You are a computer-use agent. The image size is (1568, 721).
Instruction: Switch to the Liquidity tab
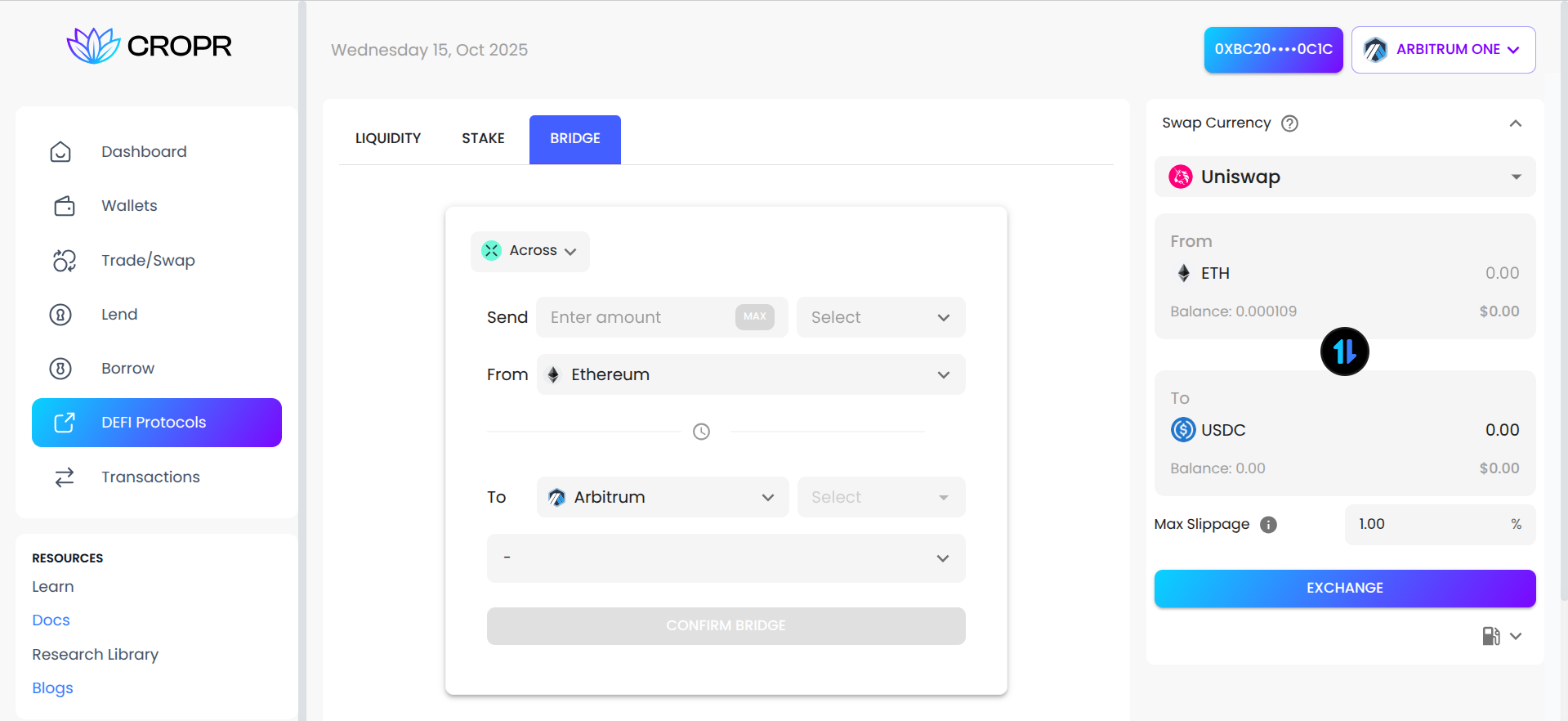[x=388, y=139]
